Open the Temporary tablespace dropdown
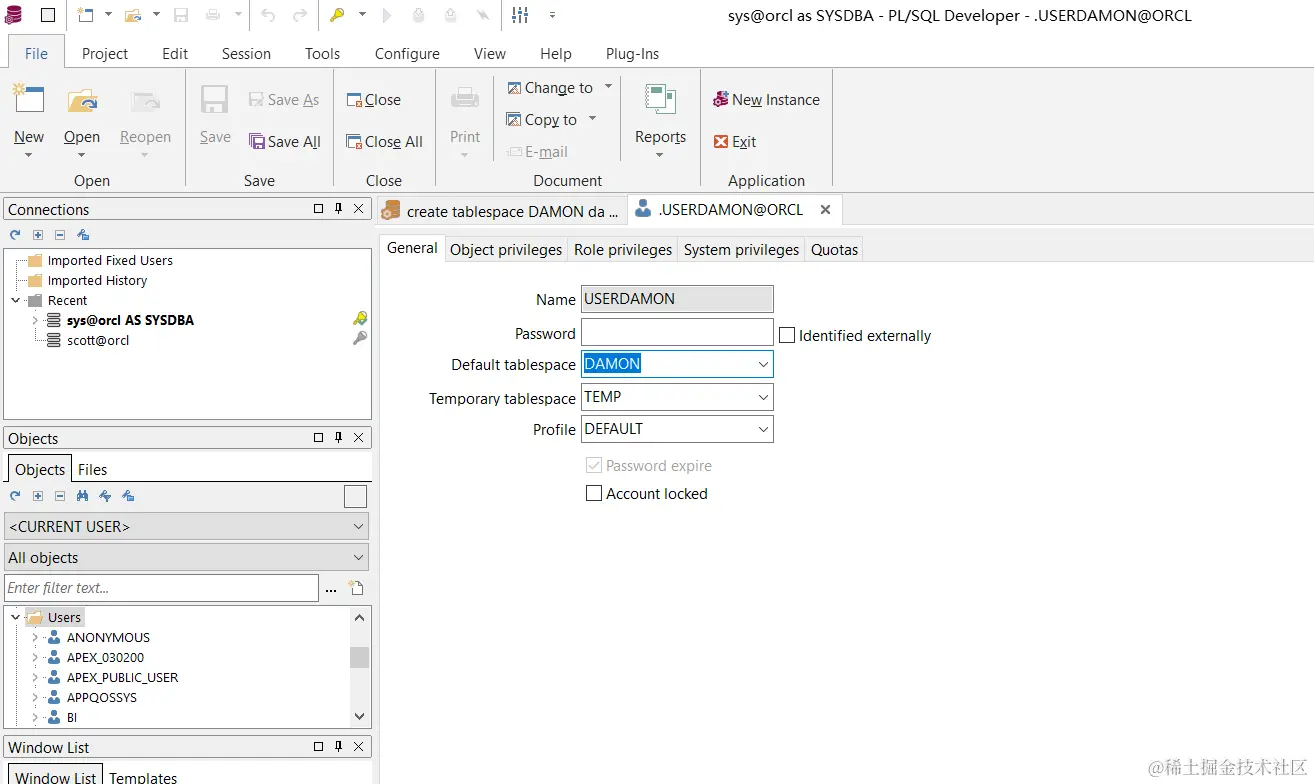This screenshot has width=1314, height=784. 763,397
